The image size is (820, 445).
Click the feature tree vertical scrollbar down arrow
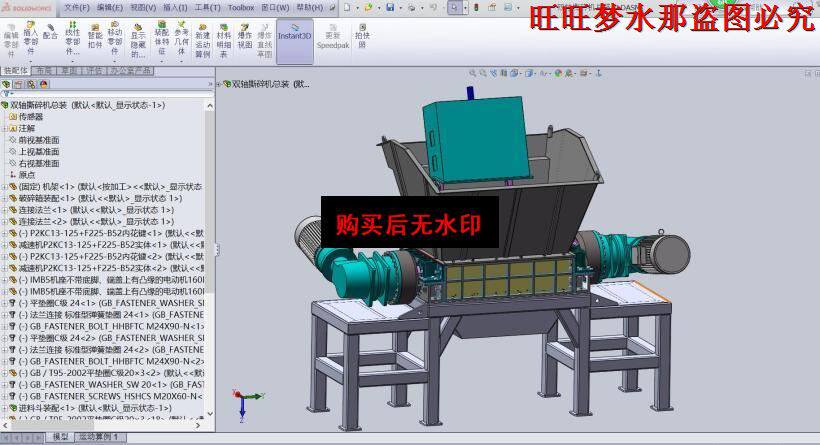tap(210, 413)
